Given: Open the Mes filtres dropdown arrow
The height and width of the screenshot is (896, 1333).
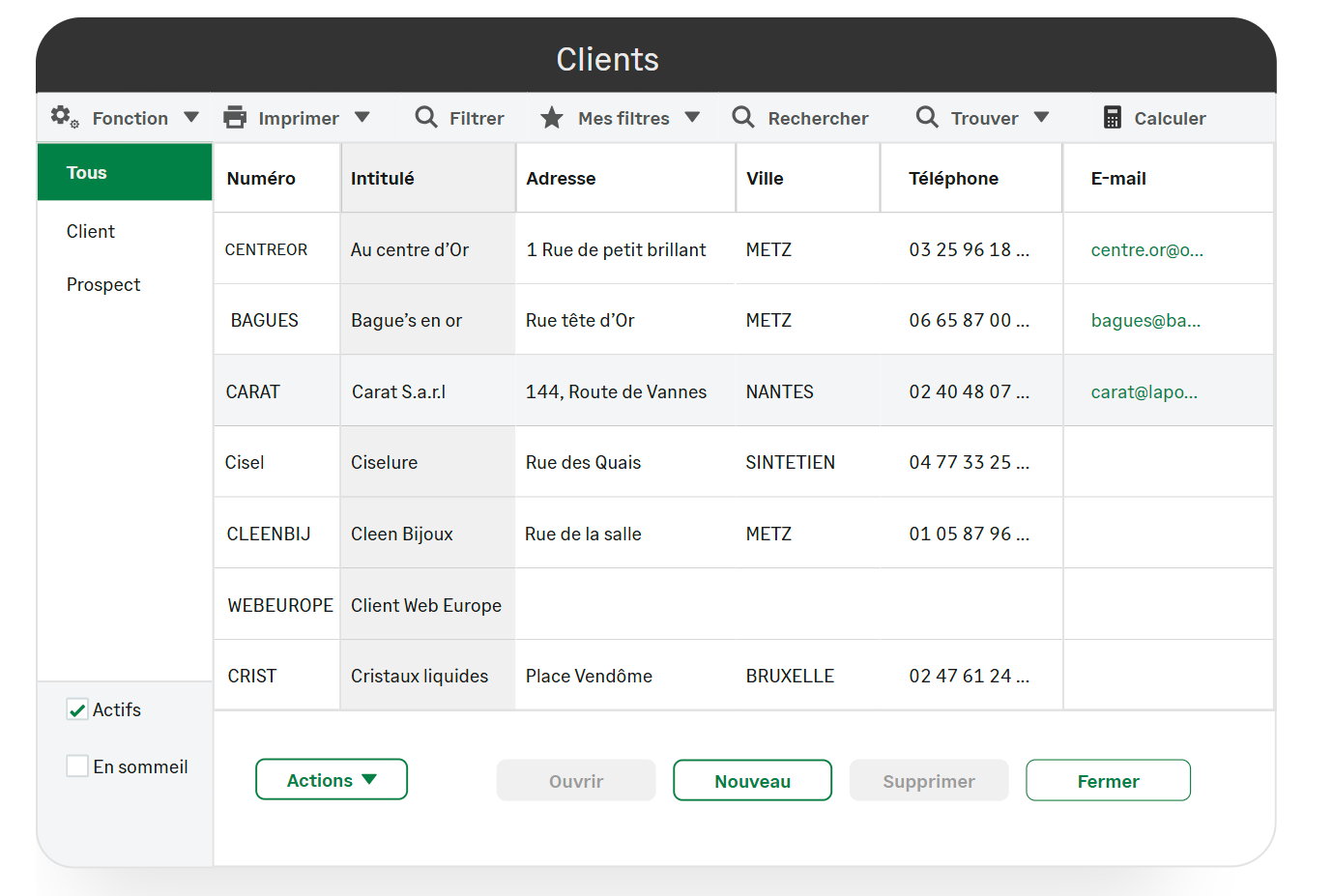Looking at the screenshot, I should pos(692,117).
